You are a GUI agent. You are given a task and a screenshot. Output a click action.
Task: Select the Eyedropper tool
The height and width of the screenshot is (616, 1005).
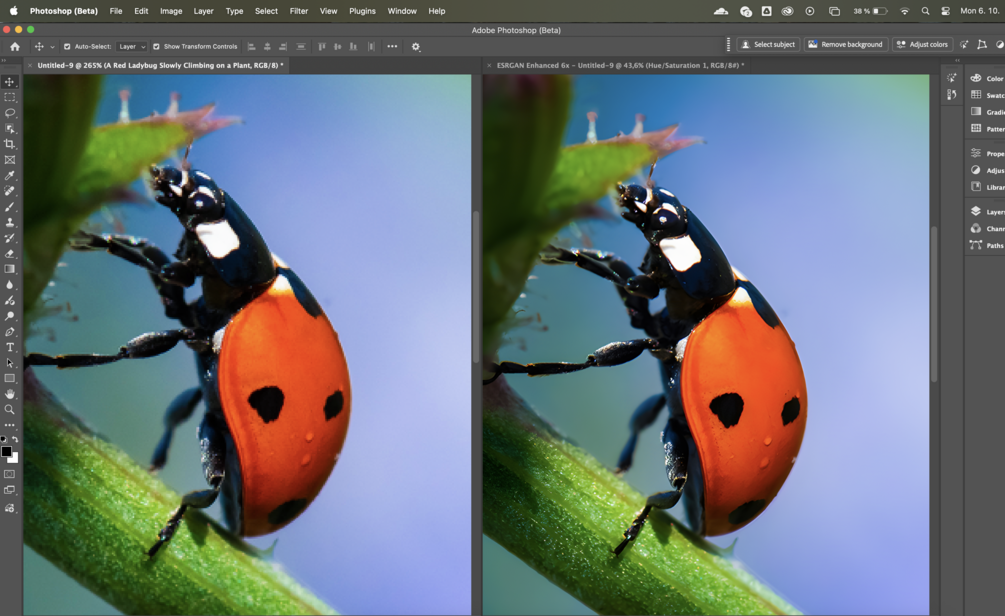[10, 176]
